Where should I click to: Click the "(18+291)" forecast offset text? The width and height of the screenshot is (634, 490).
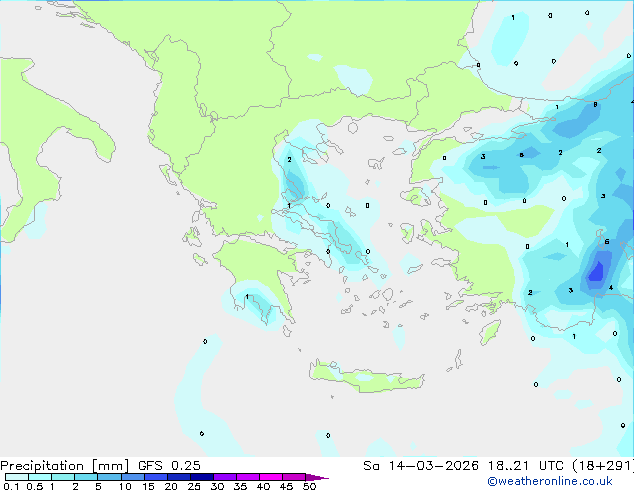coord(603,466)
